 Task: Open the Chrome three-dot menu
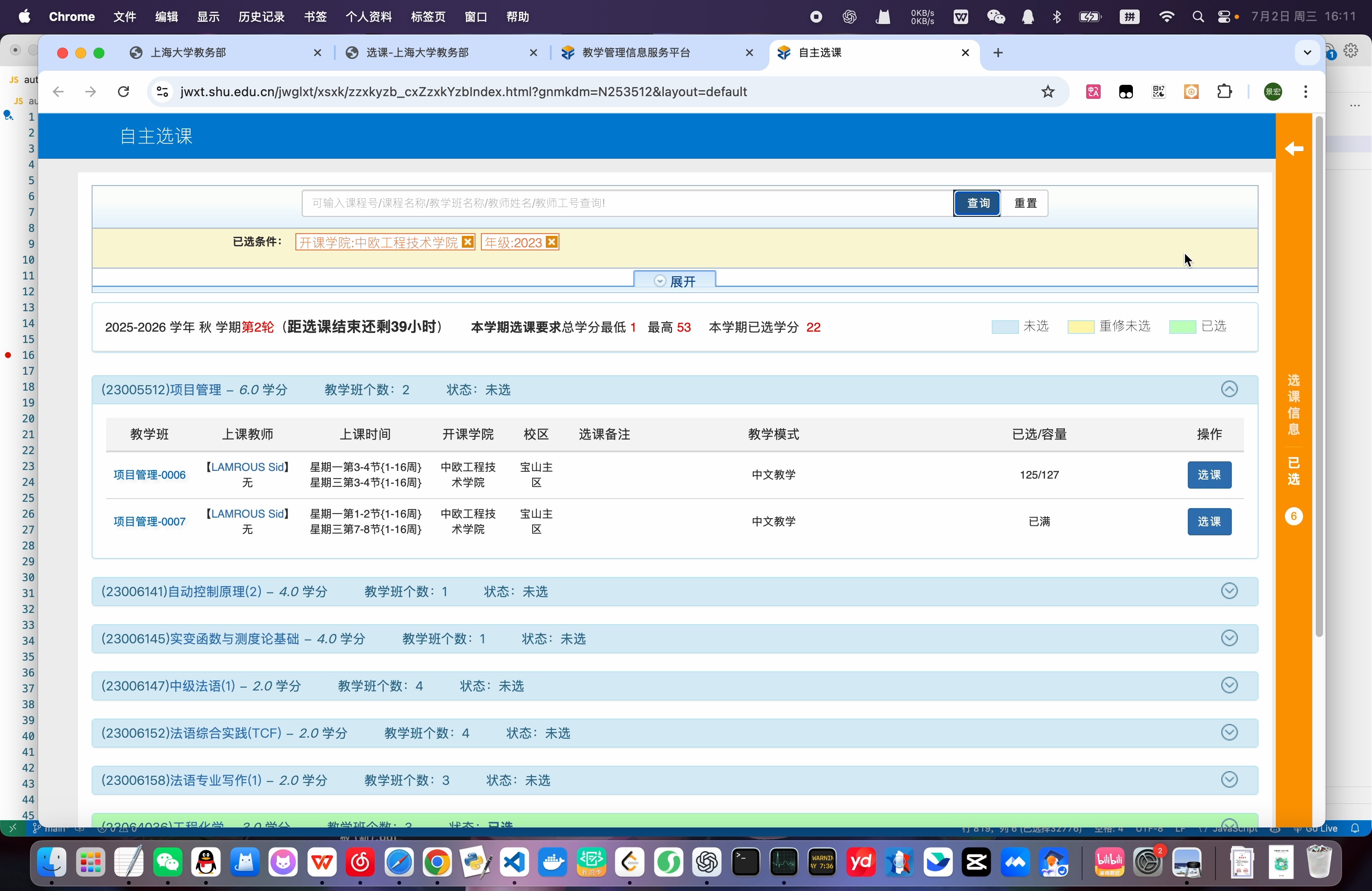[1305, 92]
